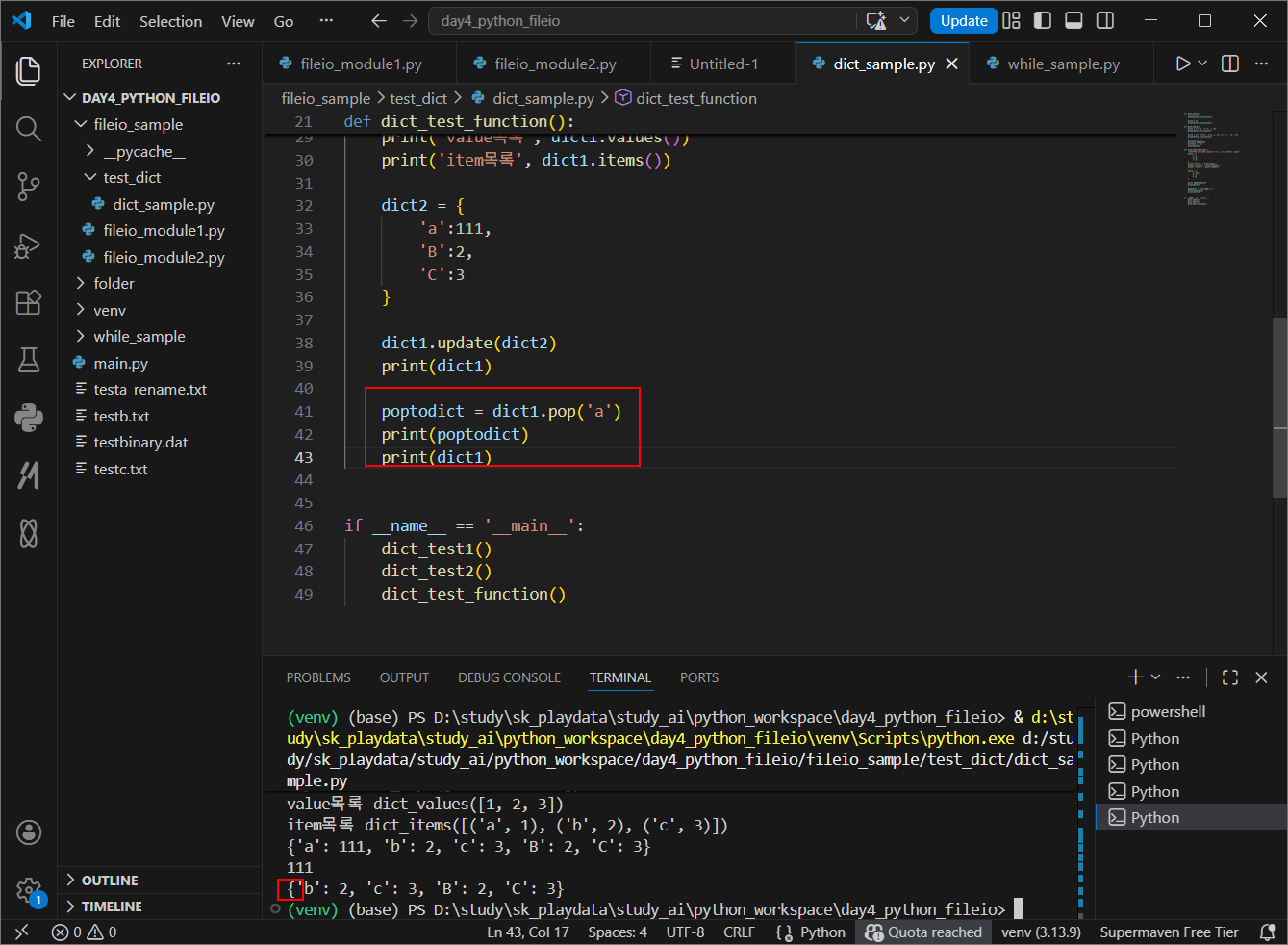Switch to the fileio_module1.py tab
Screen dimensions: 1288x945
click(x=360, y=64)
